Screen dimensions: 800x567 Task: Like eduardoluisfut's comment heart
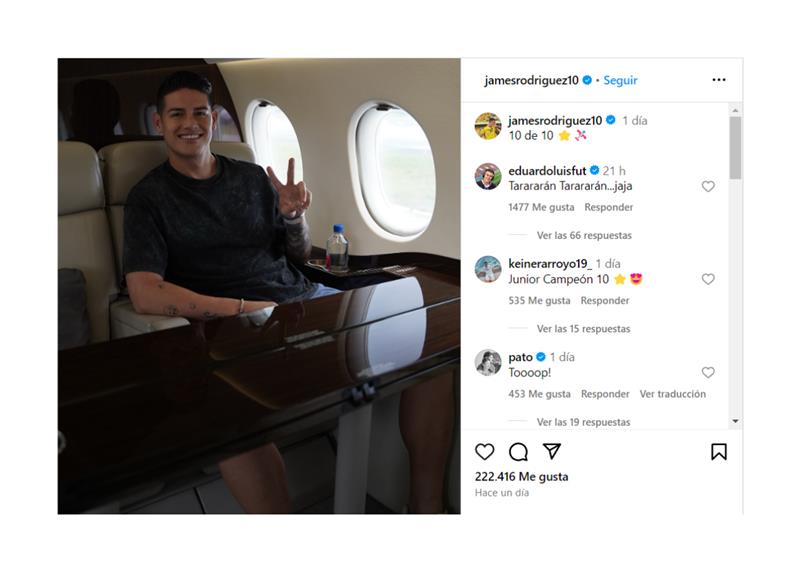708,186
